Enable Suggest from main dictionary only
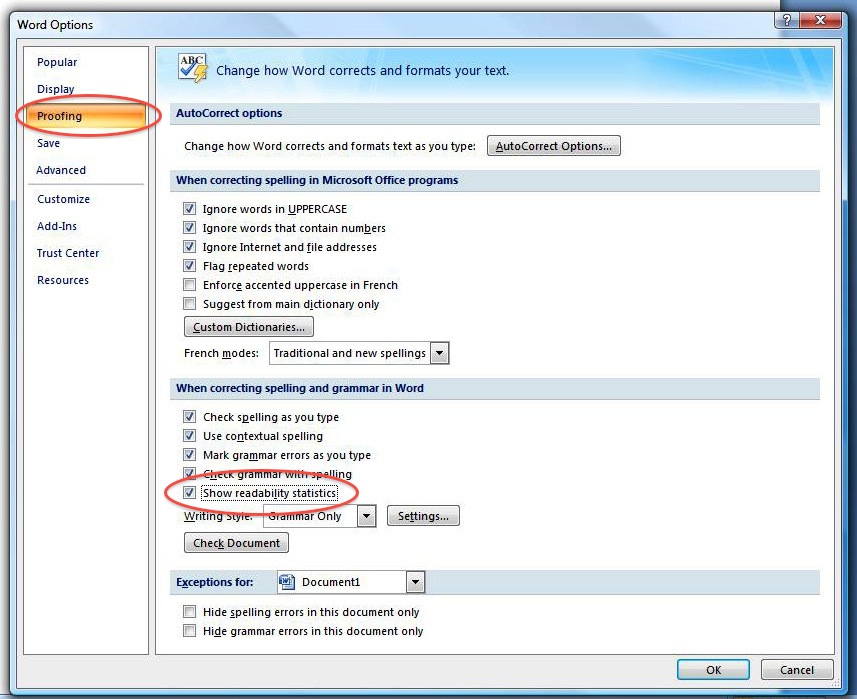The image size is (857, 699). tap(189, 304)
